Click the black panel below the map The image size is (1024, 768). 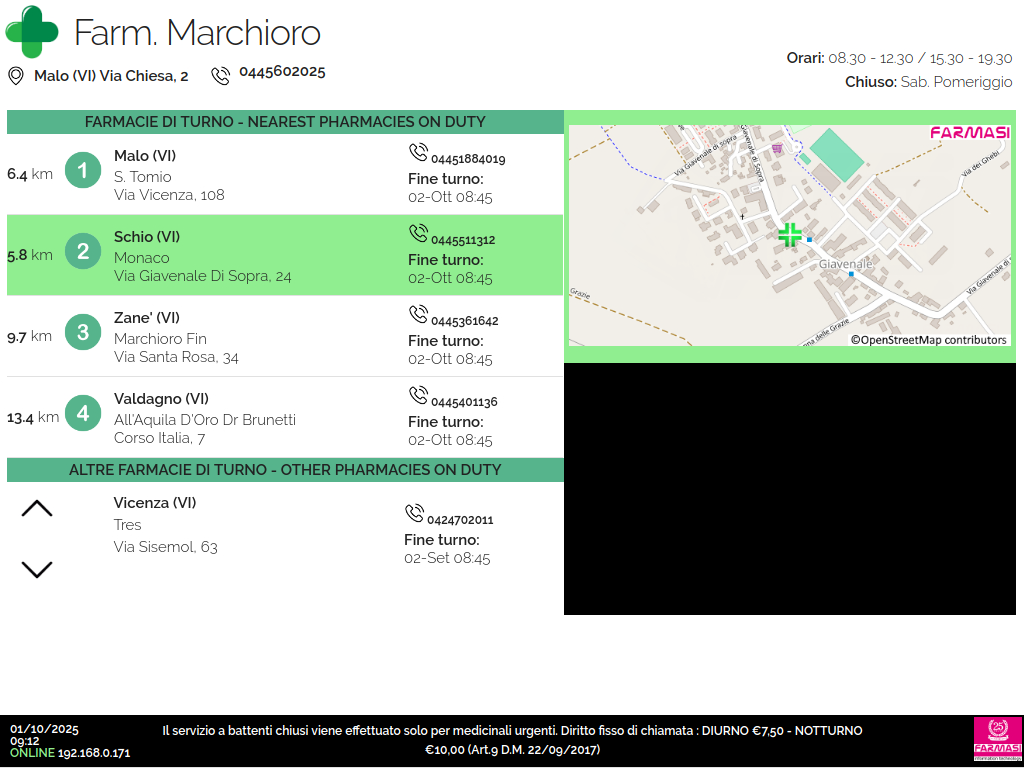(x=793, y=489)
